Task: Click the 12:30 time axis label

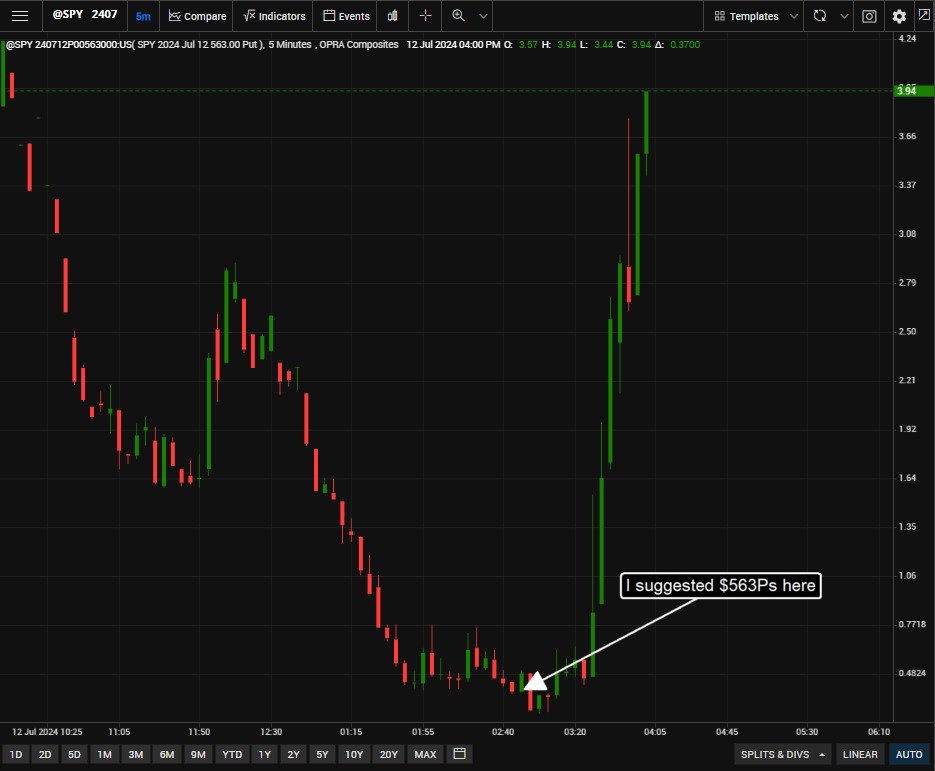Action: pos(271,732)
